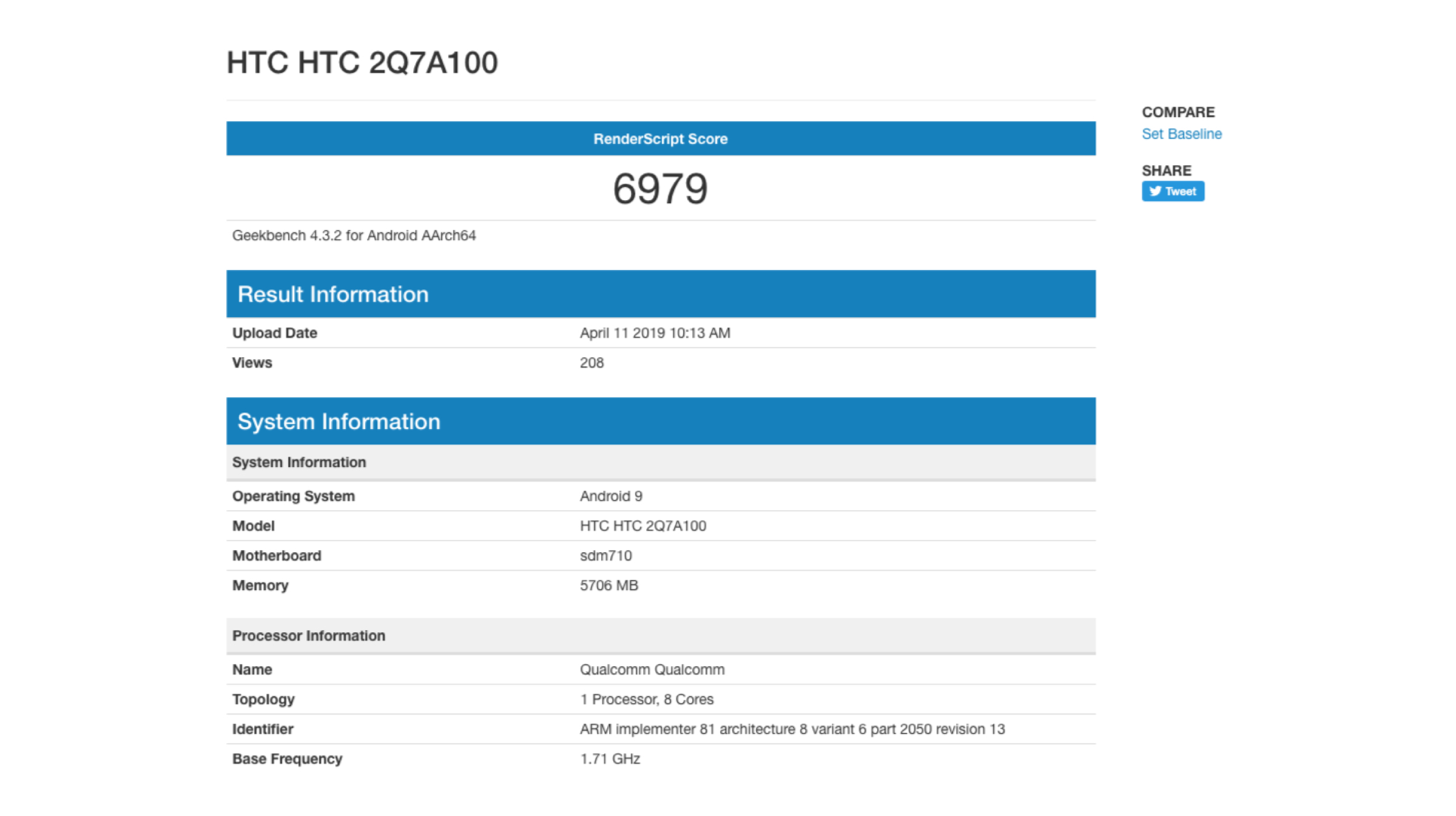Click the ARM implementer identifier text
The image size is (1456, 816).
pos(792,729)
